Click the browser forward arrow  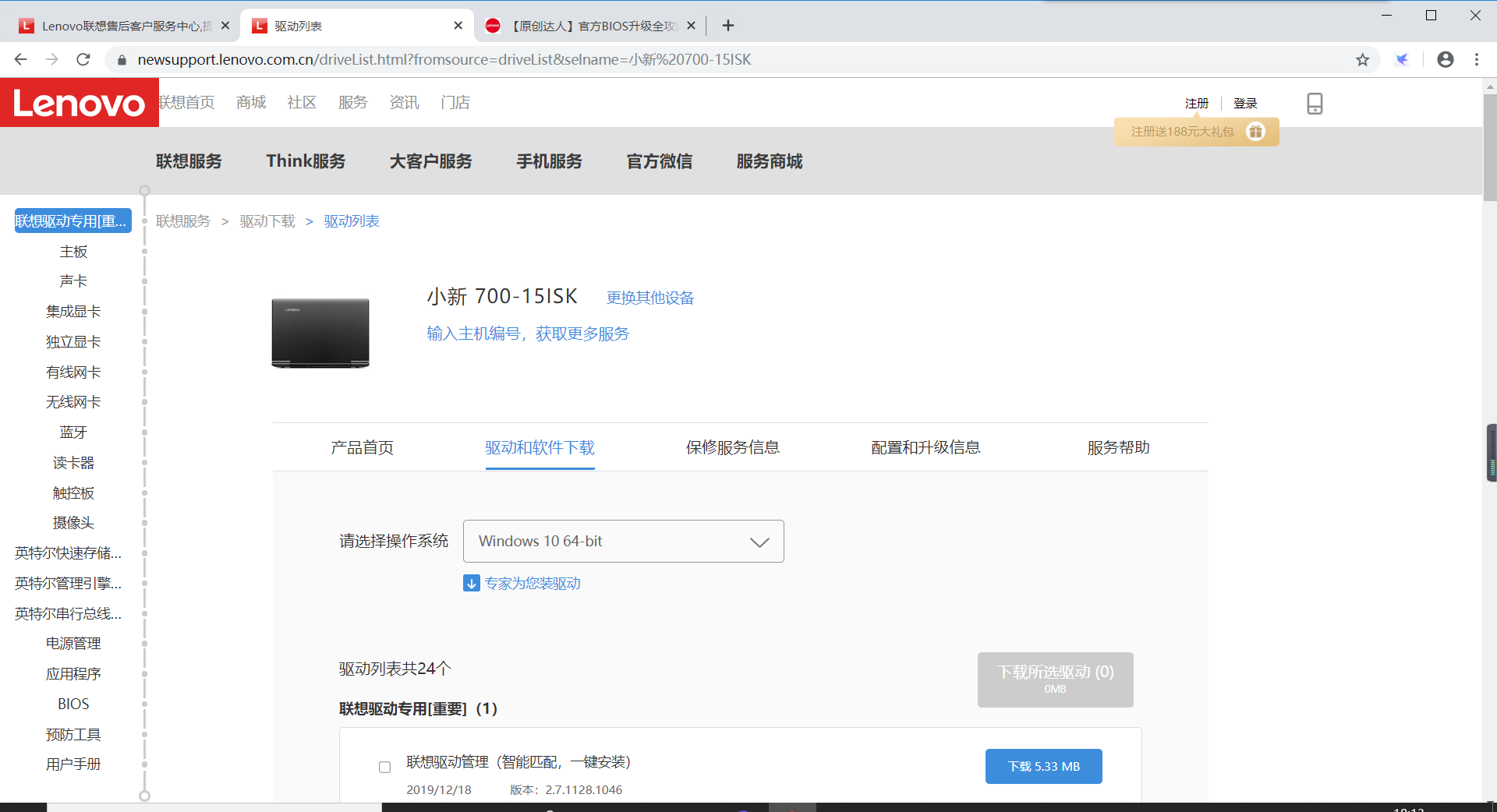52,59
